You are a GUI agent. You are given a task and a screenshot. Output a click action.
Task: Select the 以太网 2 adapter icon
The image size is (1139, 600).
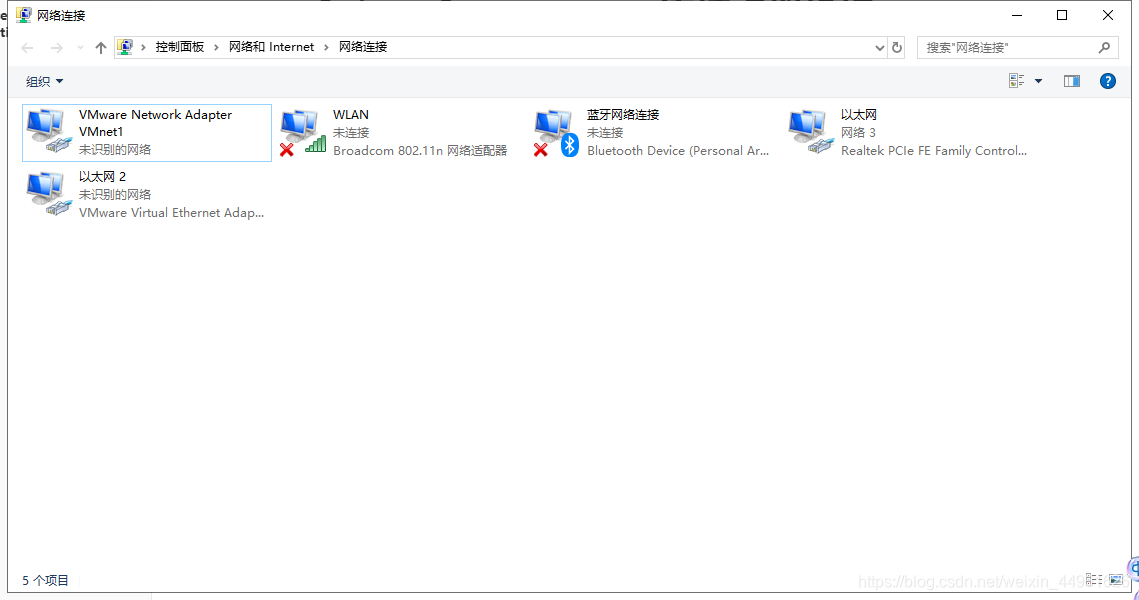pos(49,194)
